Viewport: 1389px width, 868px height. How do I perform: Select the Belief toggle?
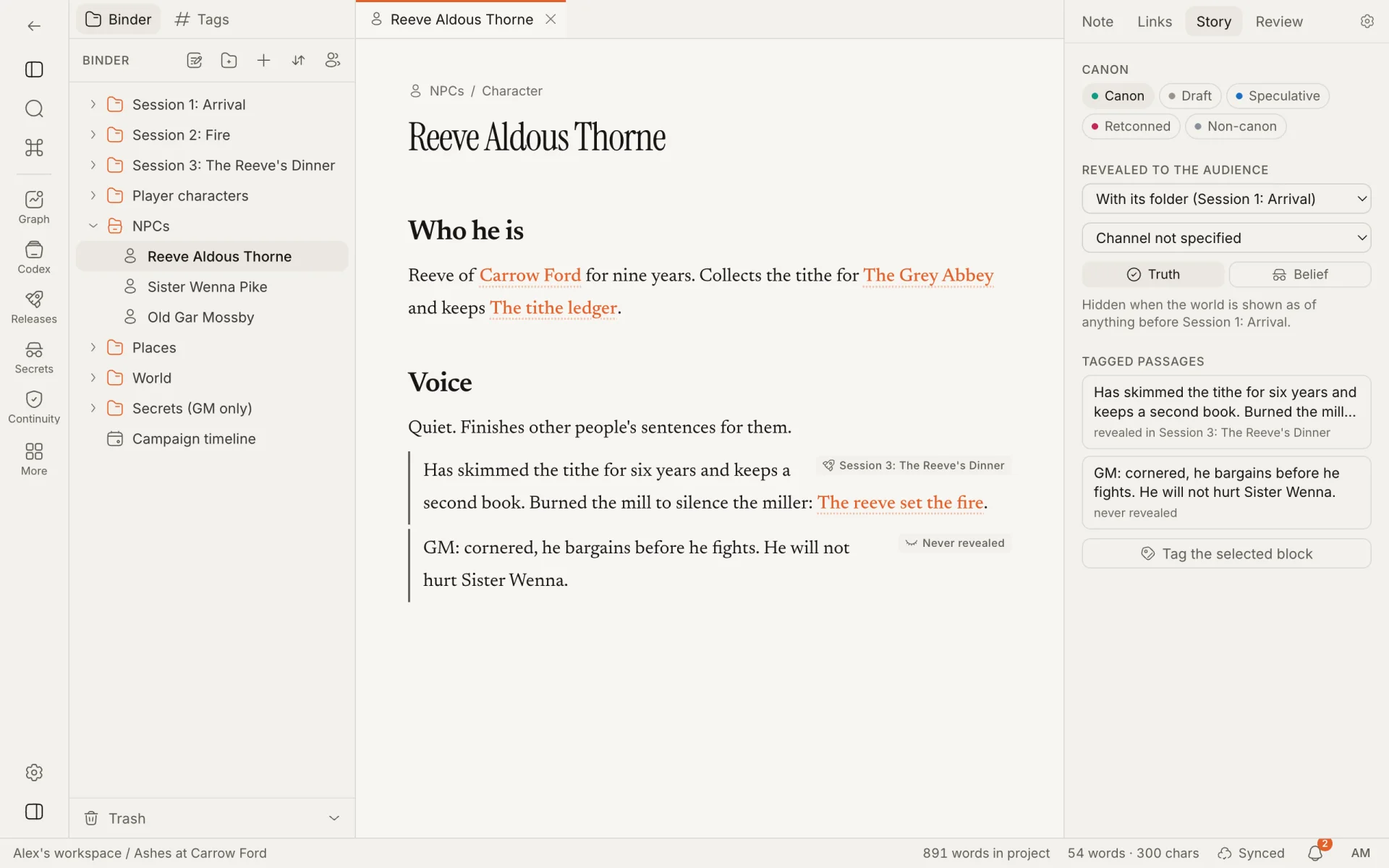point(1300,274)
